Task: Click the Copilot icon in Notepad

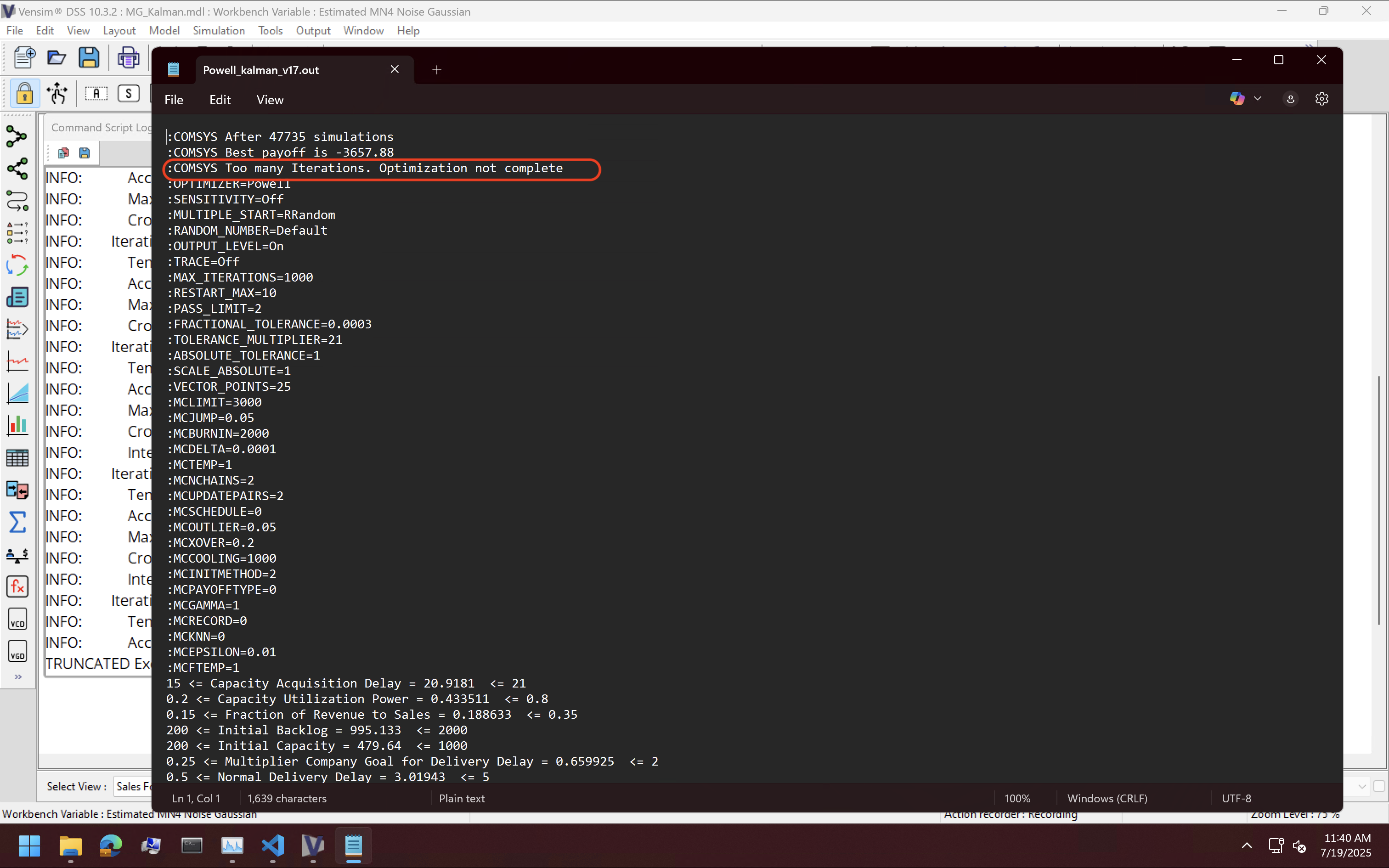Action: (x=1237, y=99)
